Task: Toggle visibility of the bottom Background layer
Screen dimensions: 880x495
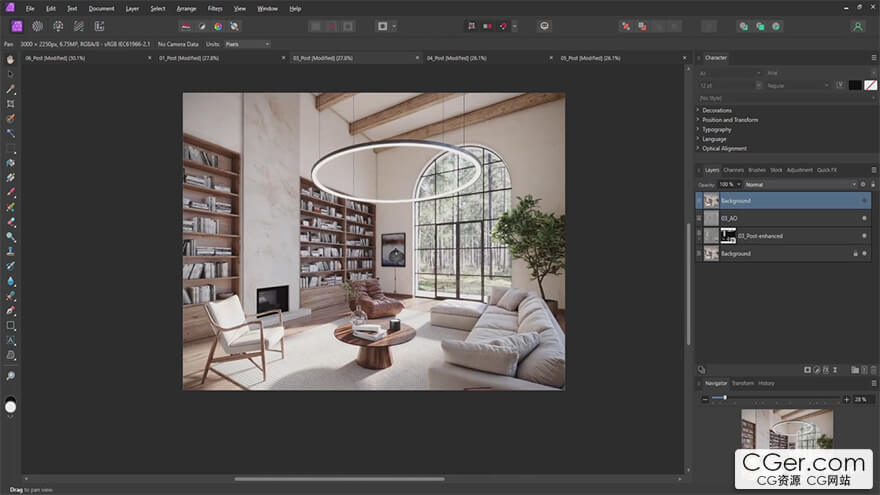Action: [864, 254]
